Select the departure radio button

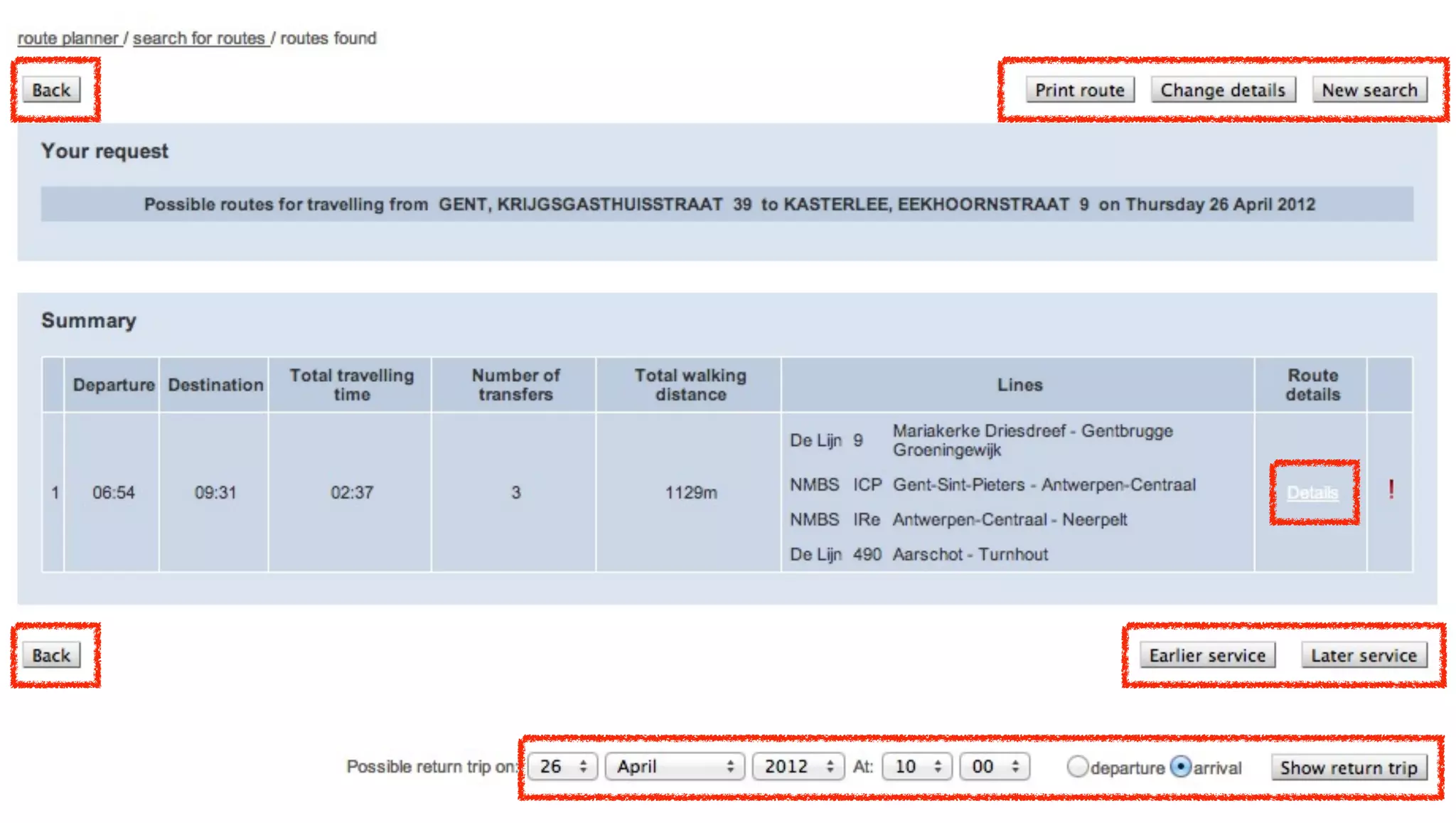coord(1077,766)
